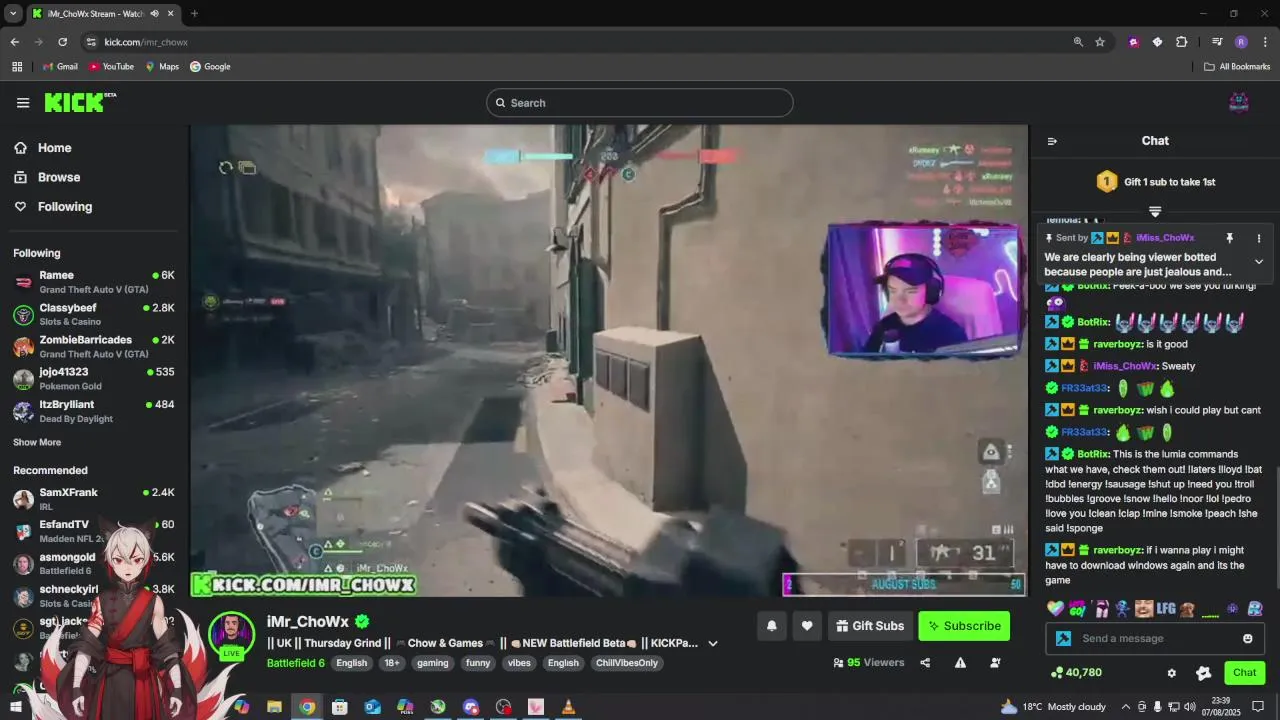Open media controls in Chrome toolbar

coord(1217,42)
